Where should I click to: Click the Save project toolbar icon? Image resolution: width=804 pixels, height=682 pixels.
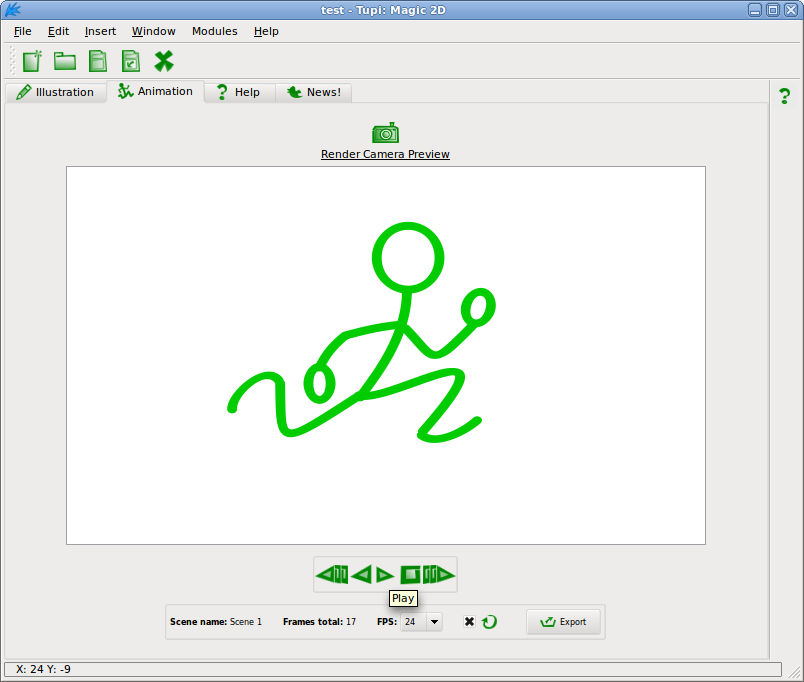tap(97, 62)
